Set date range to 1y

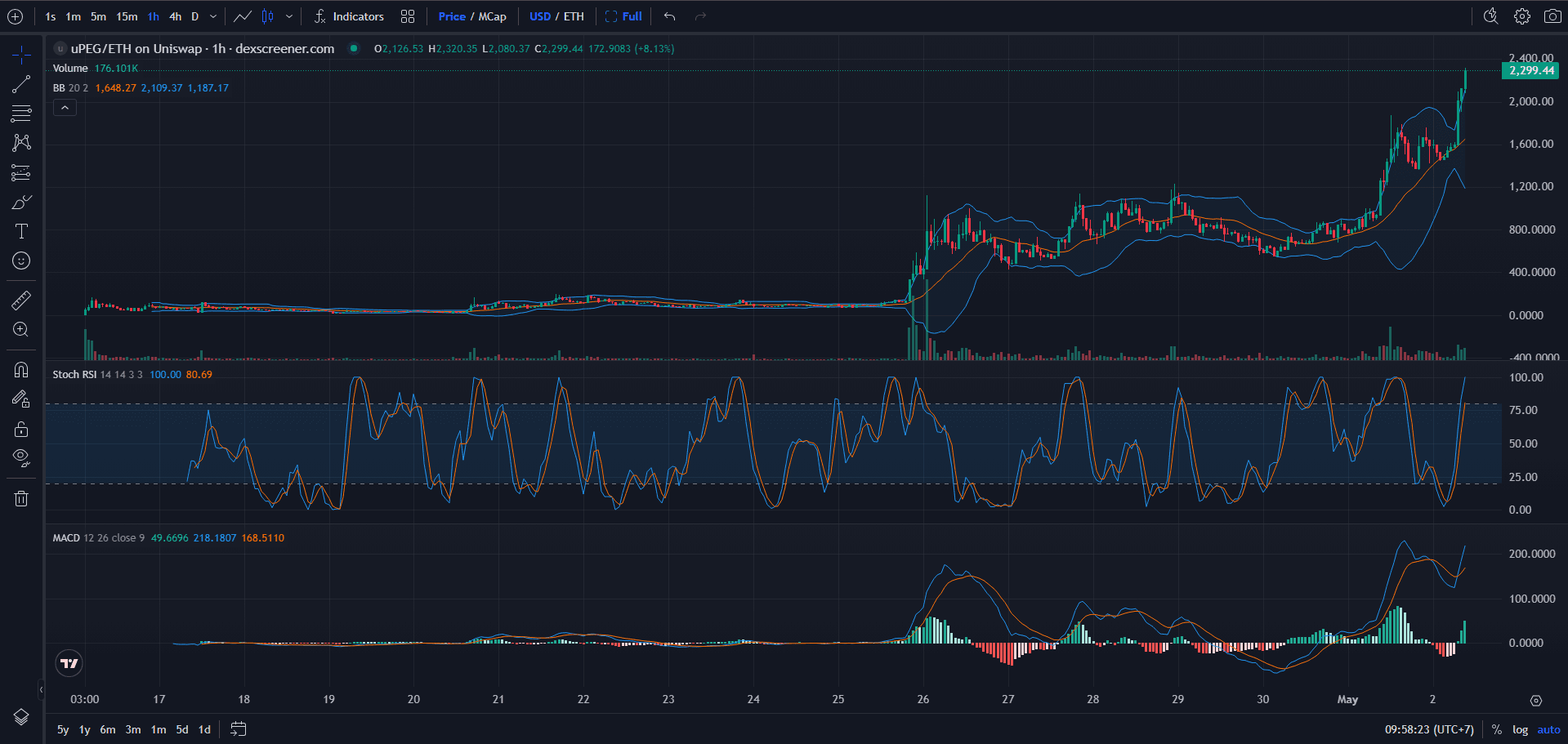(x=84, y=729)
